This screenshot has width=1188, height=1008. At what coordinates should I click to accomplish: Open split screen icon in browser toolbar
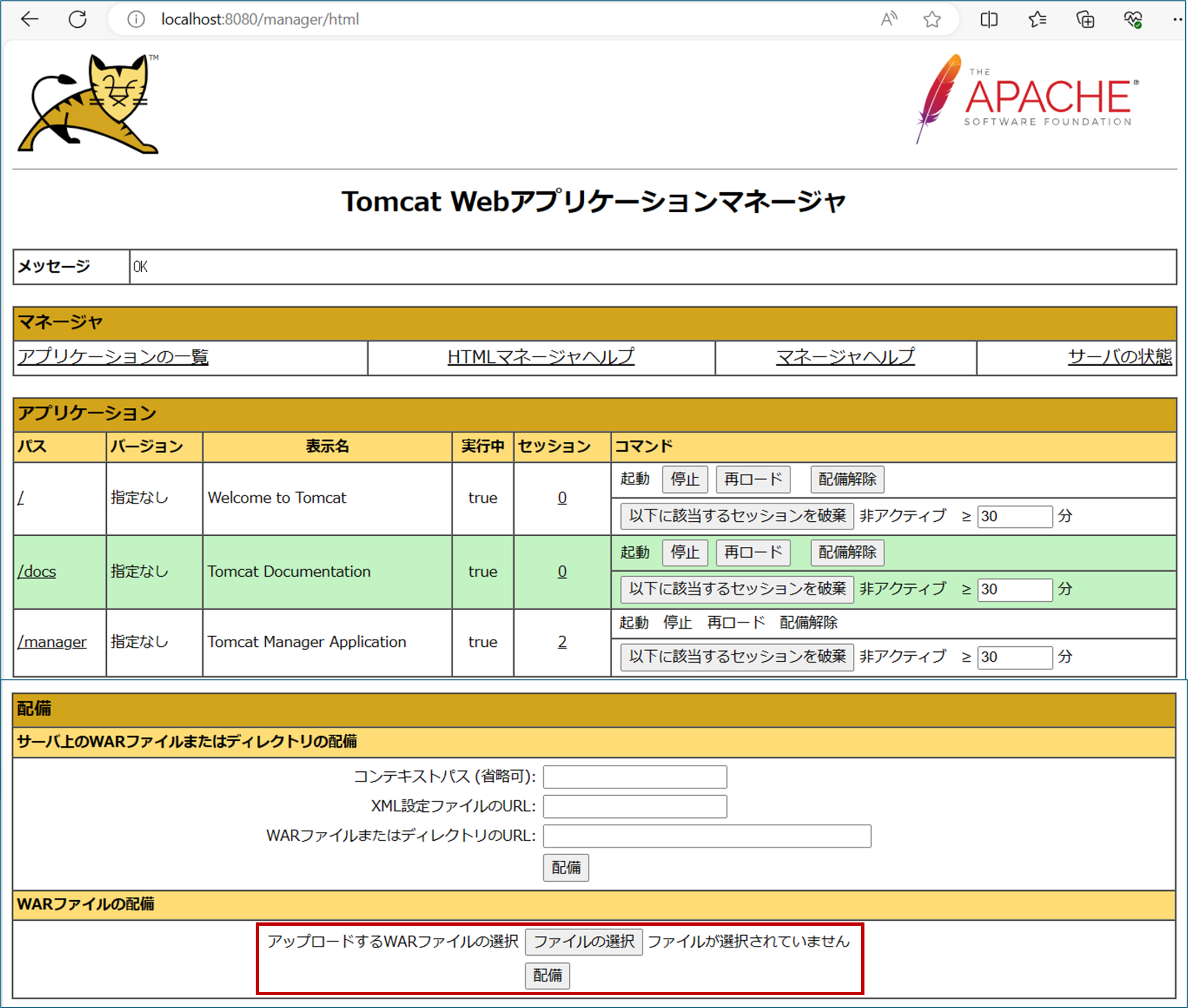pyautogui.click(x=989, y=19)
